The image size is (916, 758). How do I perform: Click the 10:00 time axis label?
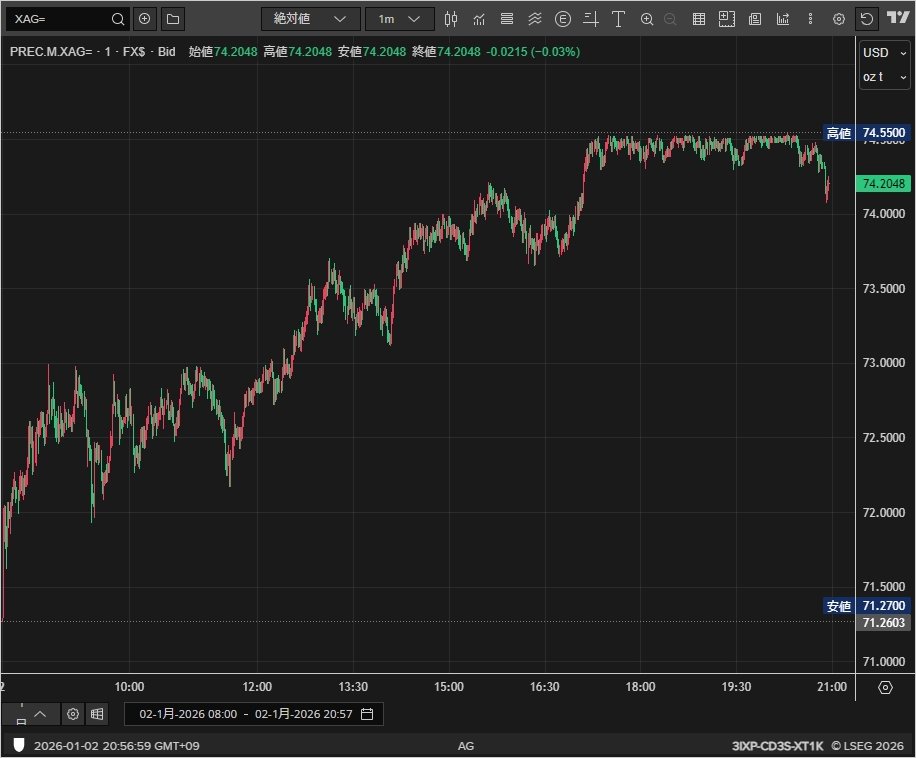[x=129, y=687]
